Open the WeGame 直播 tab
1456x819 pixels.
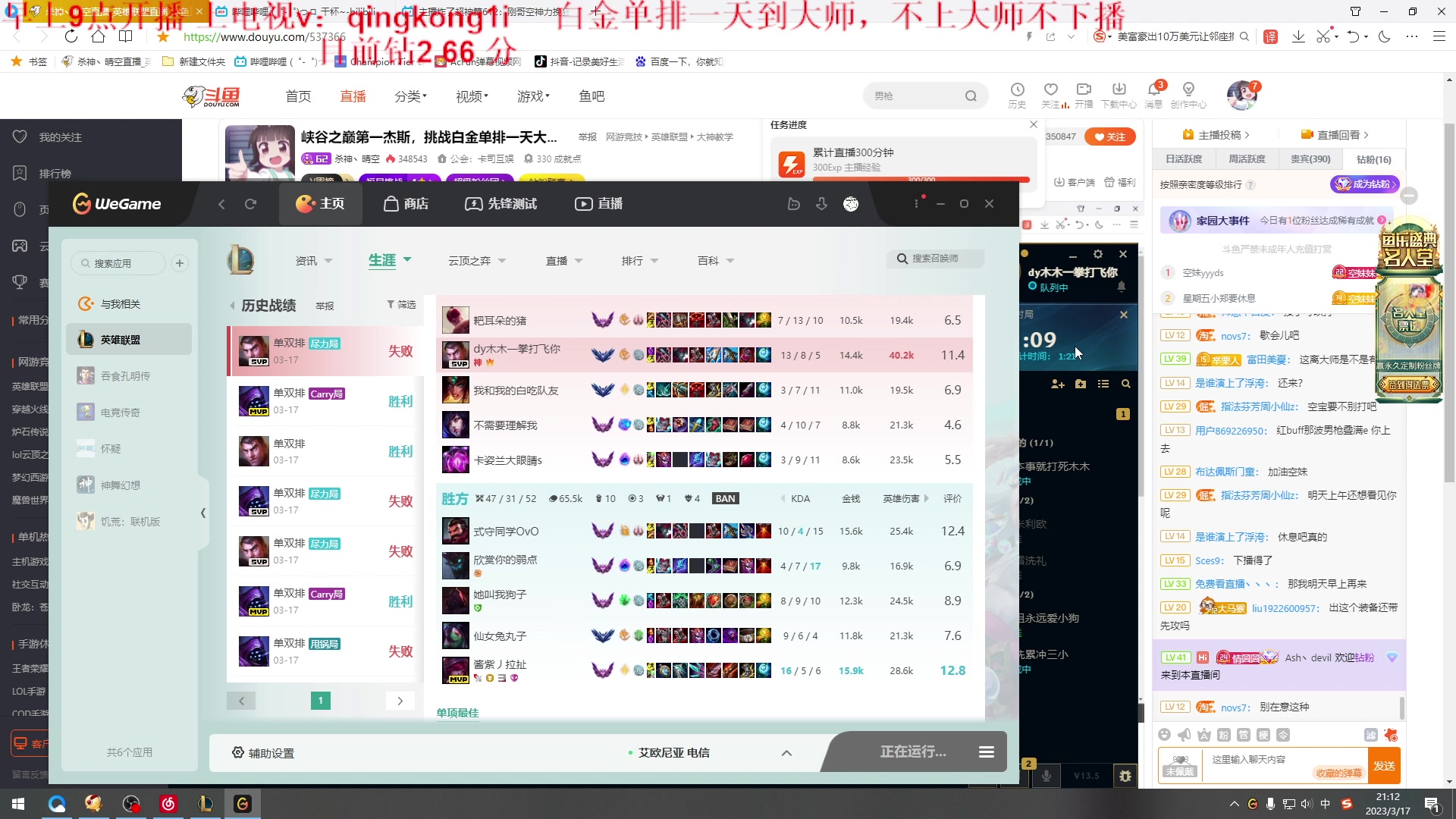(x=598, y=203)
